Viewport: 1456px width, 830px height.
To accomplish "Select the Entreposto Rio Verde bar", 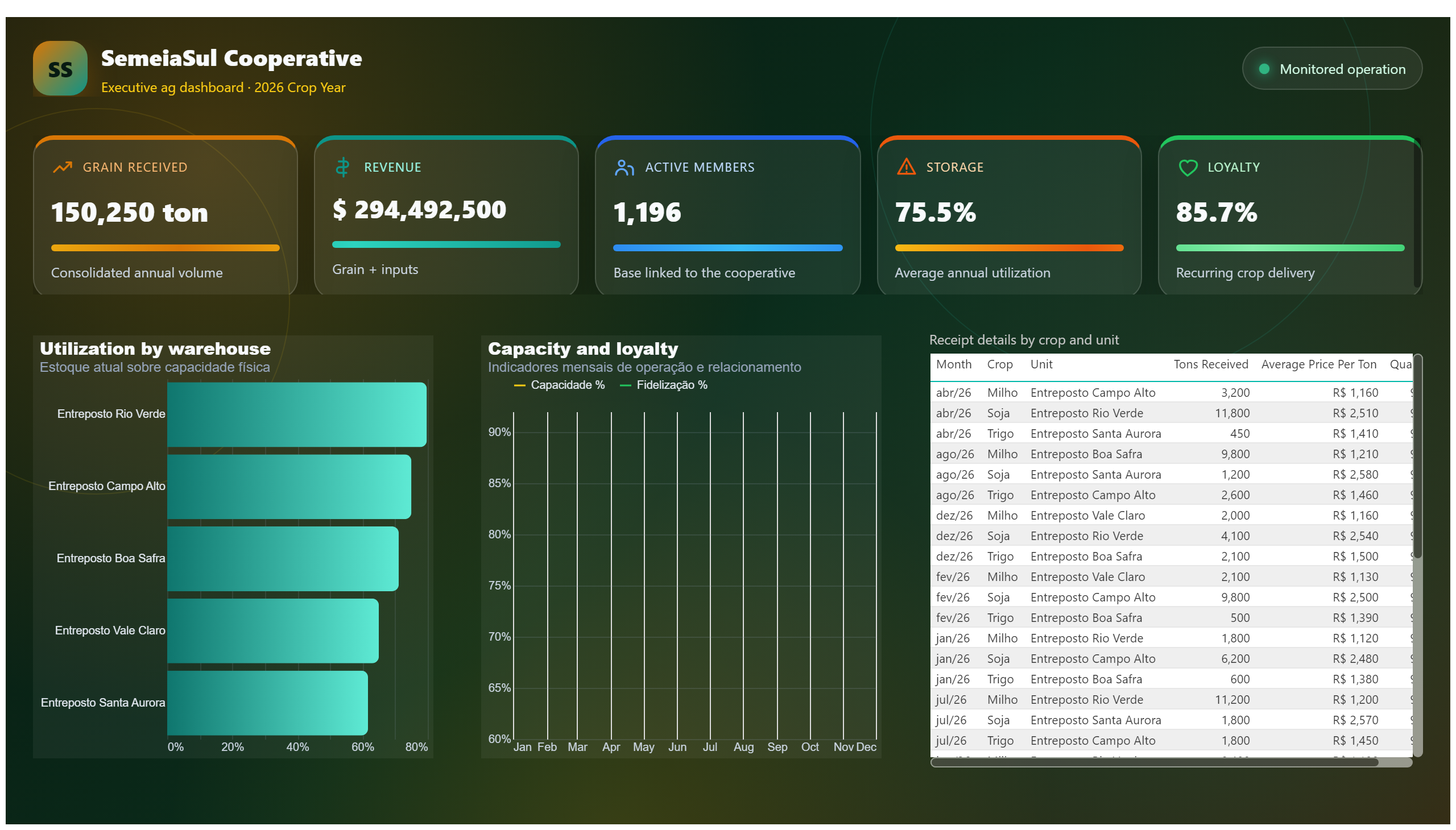I will [296, 414].
